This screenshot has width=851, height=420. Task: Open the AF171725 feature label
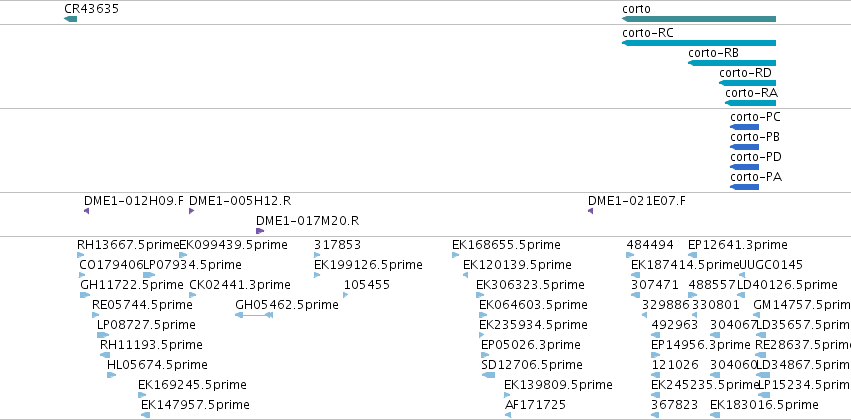(x=535, y=405)
